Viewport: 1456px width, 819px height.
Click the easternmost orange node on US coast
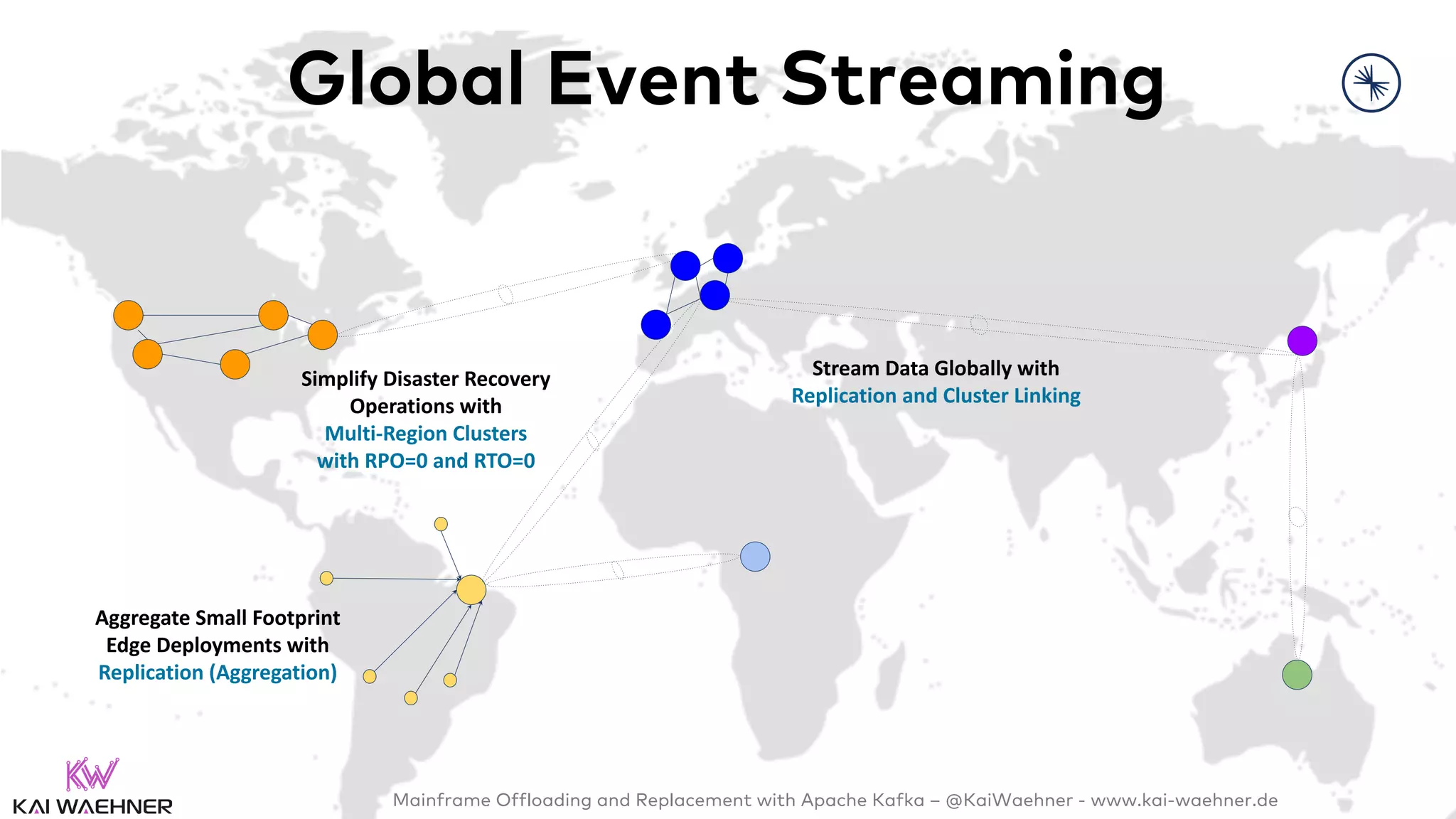[x=323, y=335]
